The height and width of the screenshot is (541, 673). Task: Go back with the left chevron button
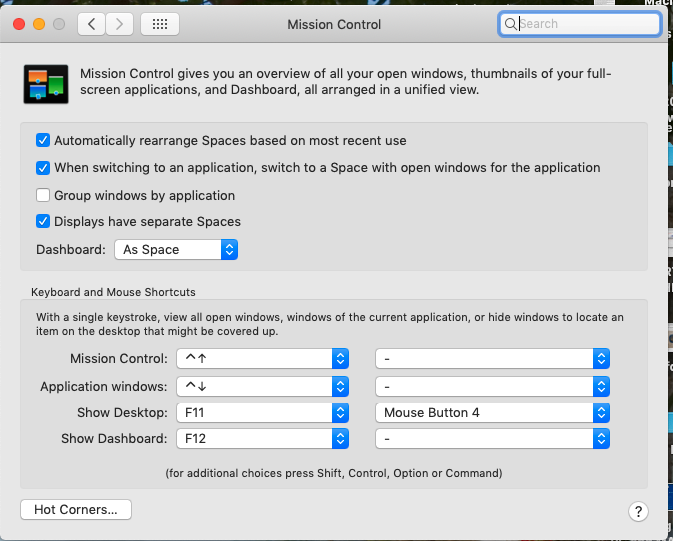[x=91, y=24]
